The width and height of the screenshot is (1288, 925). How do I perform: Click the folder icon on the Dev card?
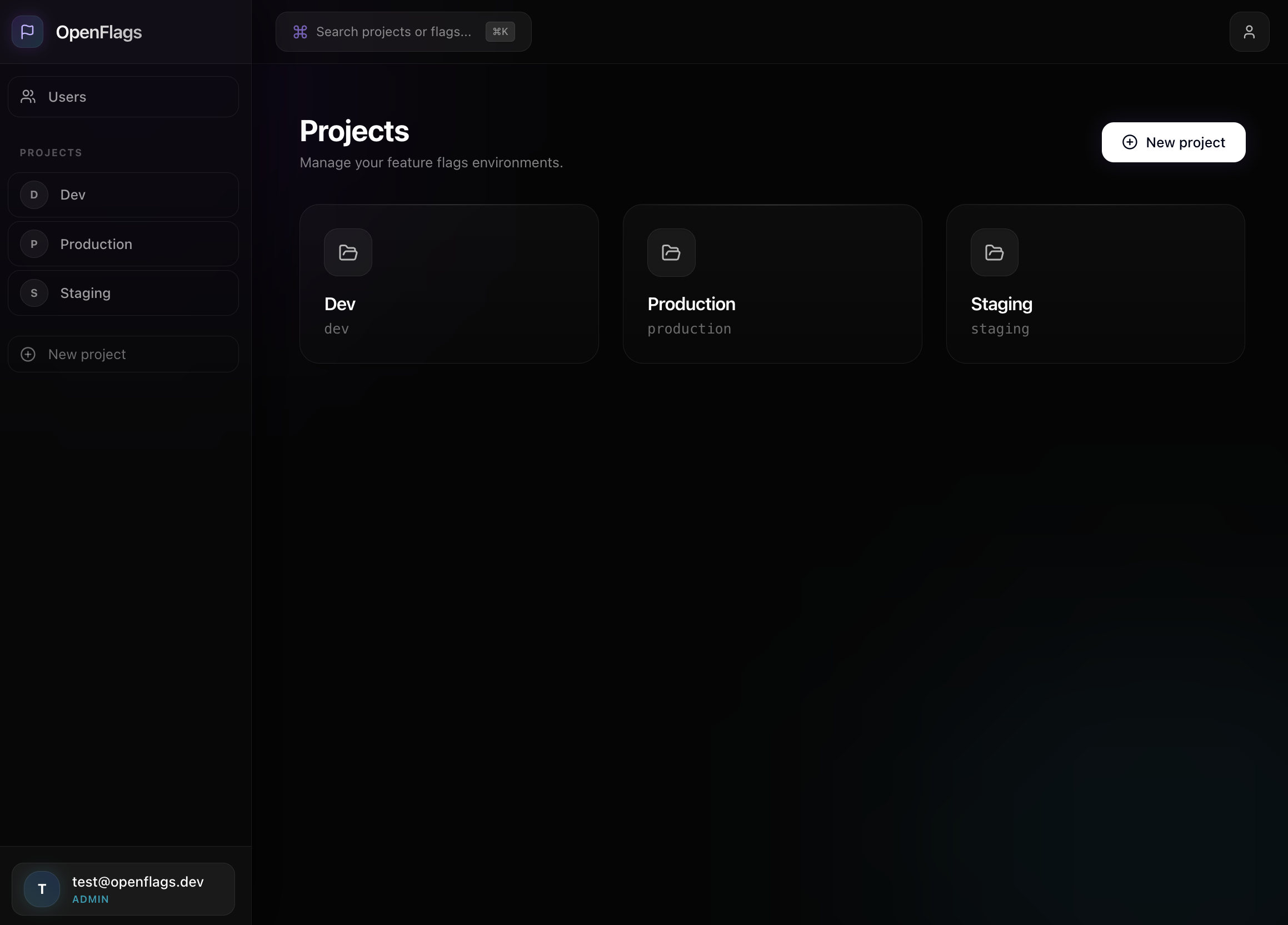pyautogui.click(x=347, y=253)
